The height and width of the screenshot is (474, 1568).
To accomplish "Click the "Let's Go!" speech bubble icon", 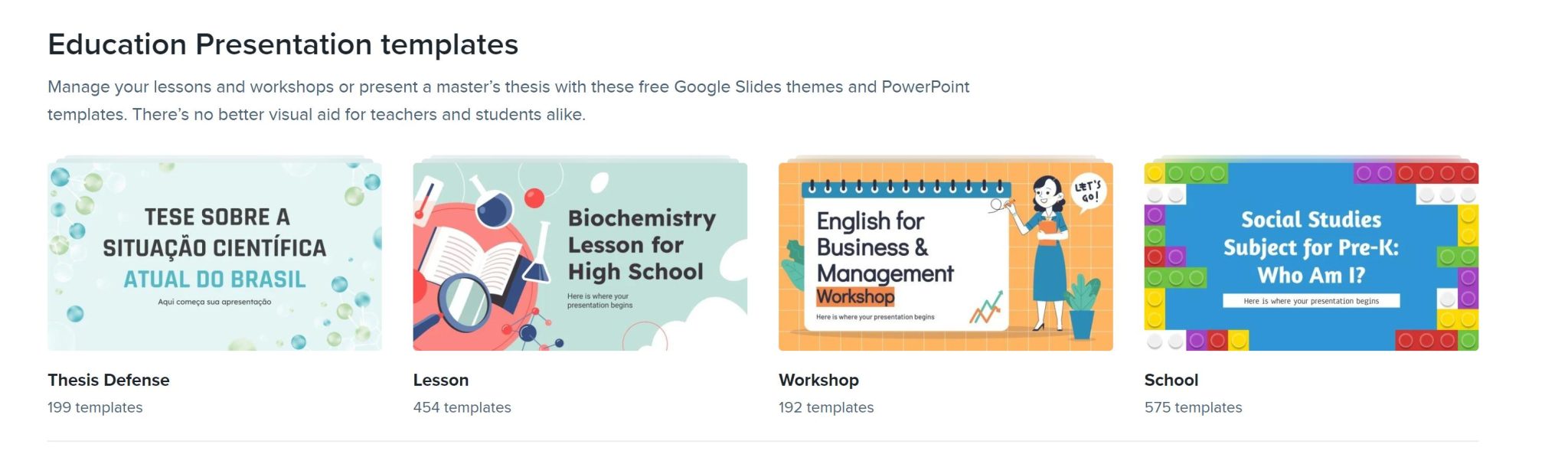I will pyautogui.click(x=1087, y=191).
